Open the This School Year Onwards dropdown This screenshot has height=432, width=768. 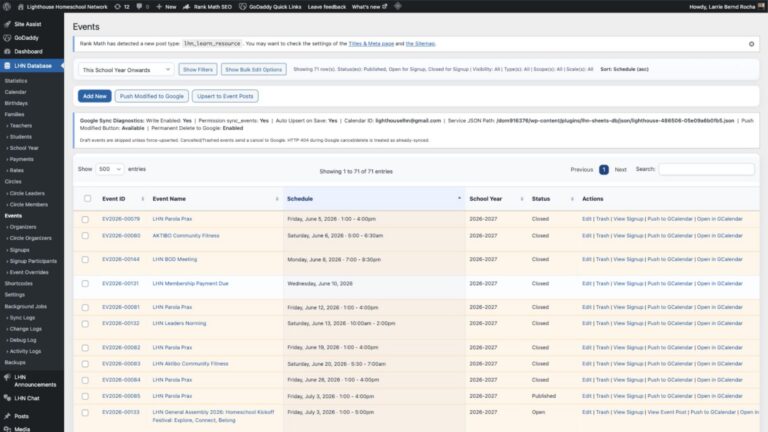pos(126,70)
